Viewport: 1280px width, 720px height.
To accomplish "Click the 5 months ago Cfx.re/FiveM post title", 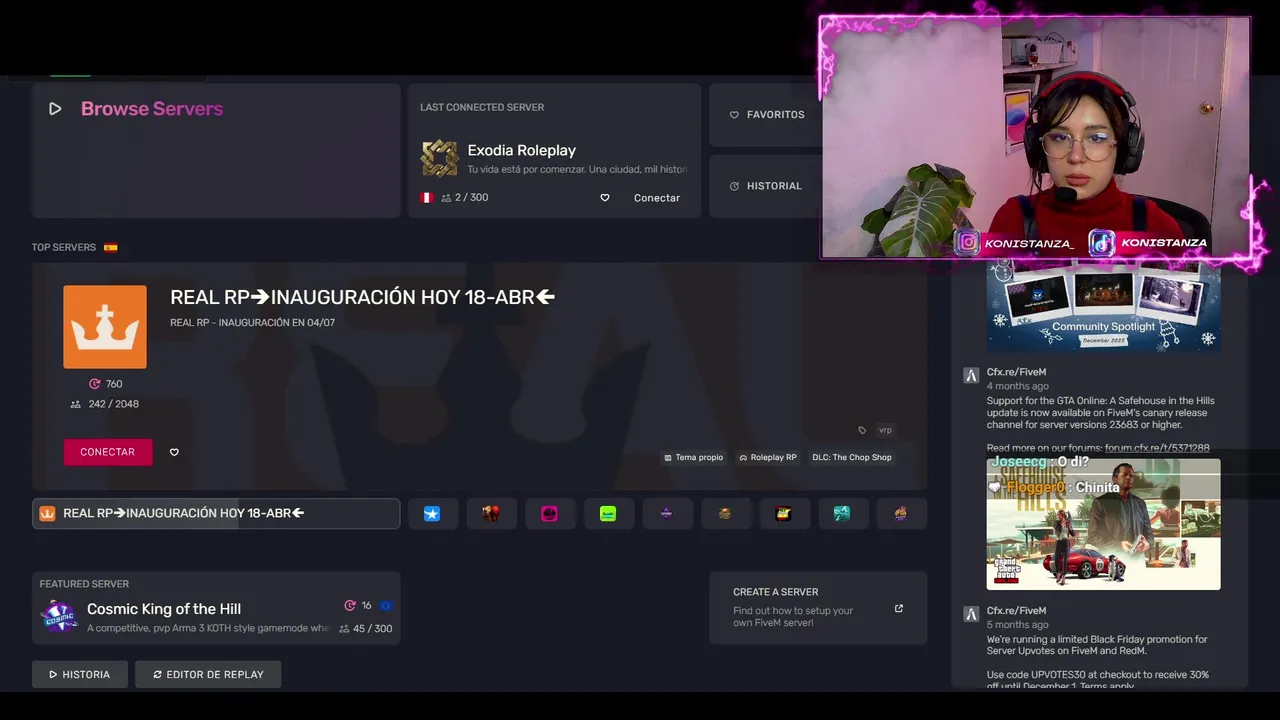I will [1016, 610].
